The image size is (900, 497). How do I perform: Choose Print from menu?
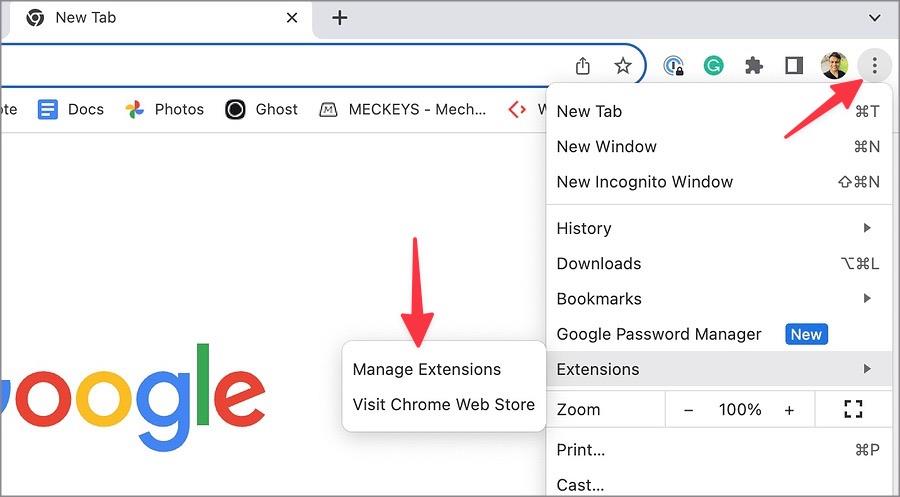(x=719, y=450)
